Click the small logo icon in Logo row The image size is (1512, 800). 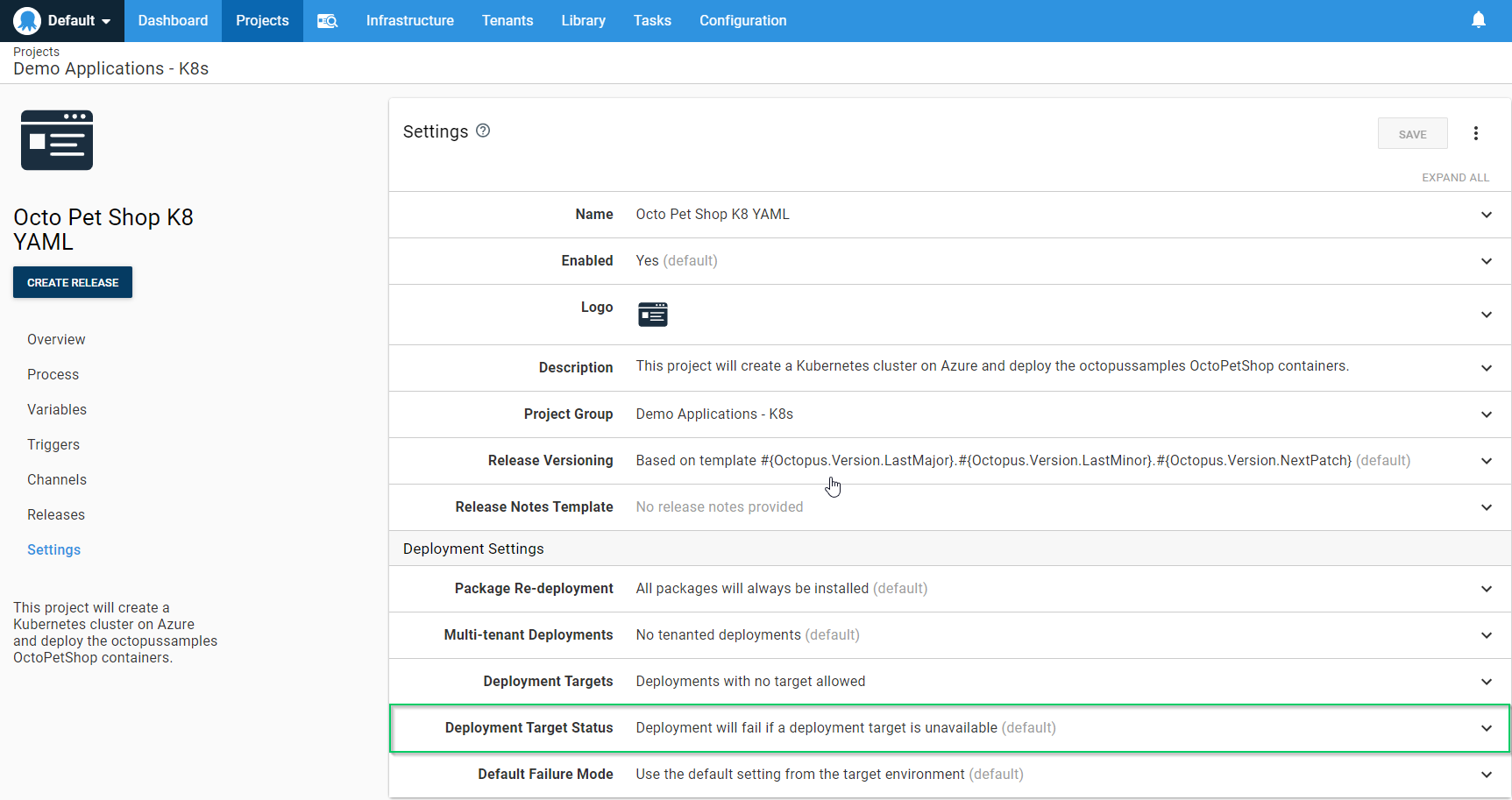pyautogui.click(x=653, y=314)
